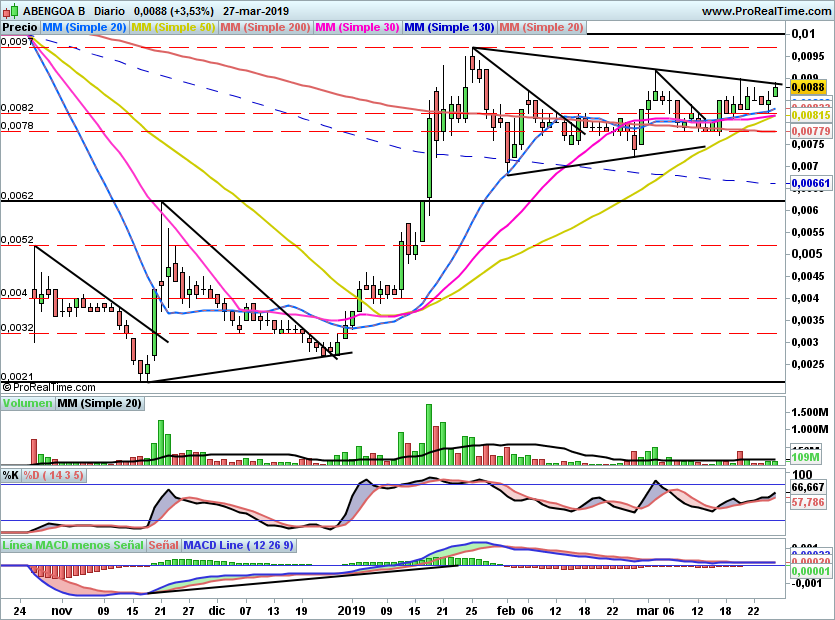Select the green 109M volume tag

[x=805, y=457]
